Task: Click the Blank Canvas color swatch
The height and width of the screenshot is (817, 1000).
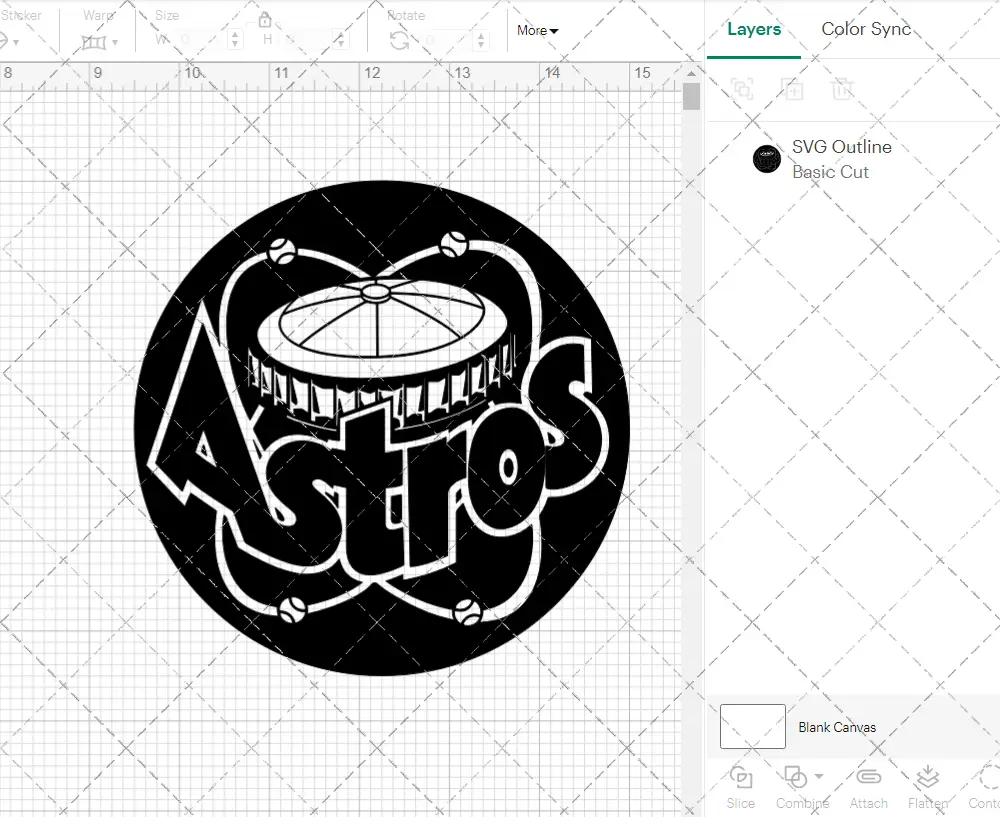Action: pyautogui.click(x=753, y=726)
